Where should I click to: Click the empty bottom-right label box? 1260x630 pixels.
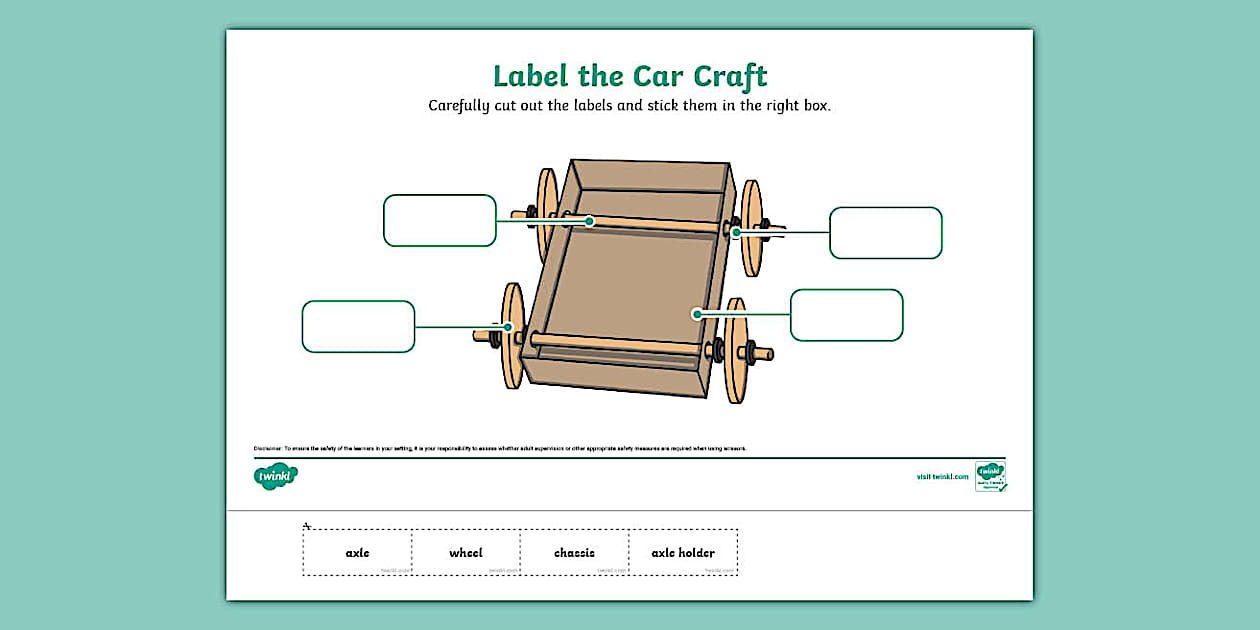pyautogui.click(x=846, y=314)
